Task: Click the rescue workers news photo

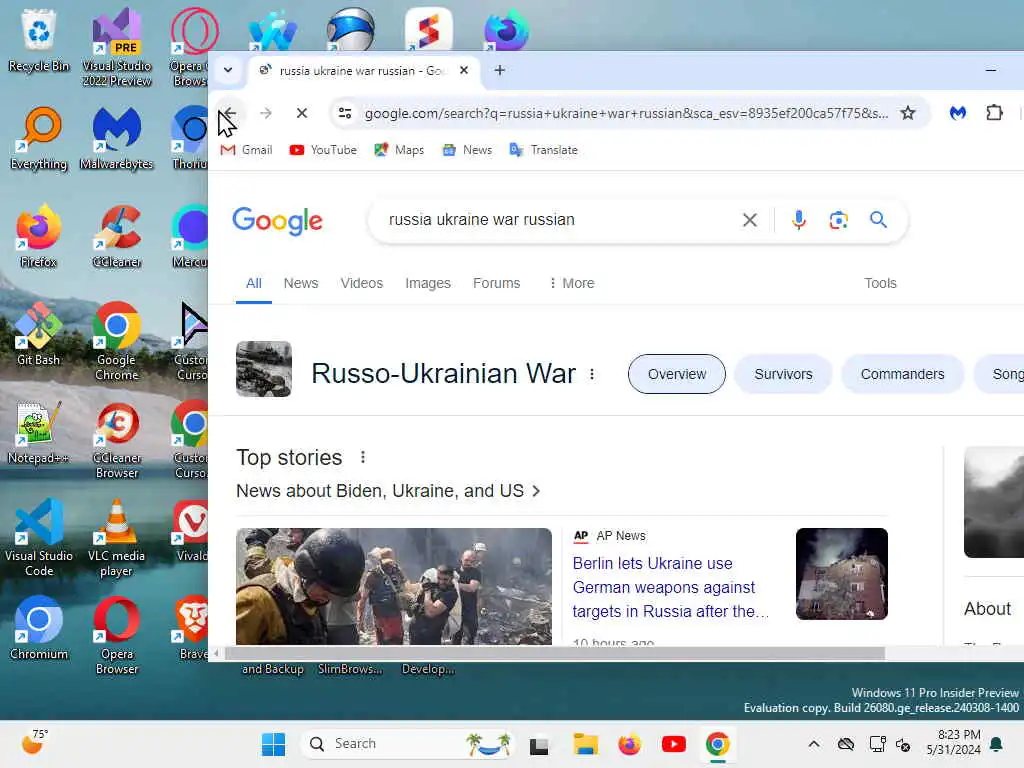Action: (394, 586)
